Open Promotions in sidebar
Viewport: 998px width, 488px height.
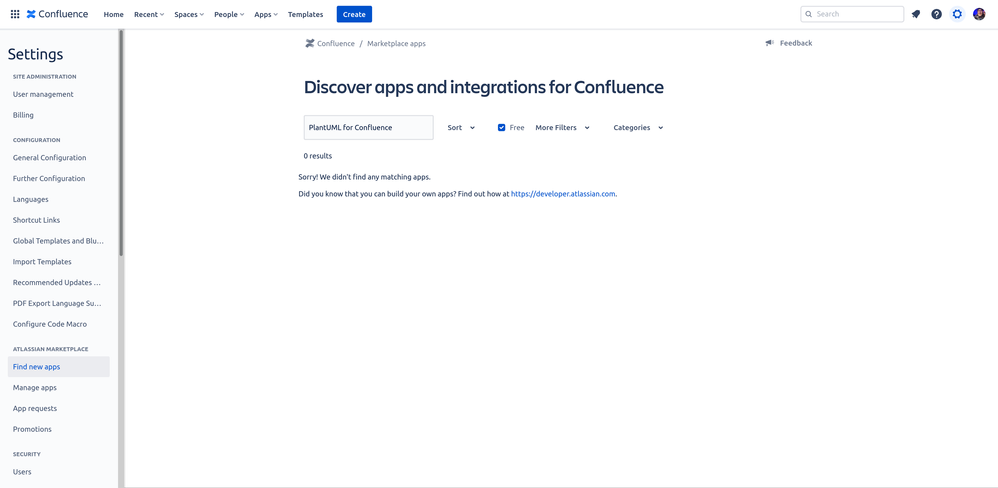click(x=32, y=429)
